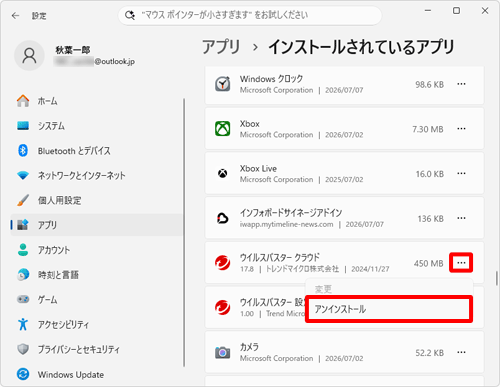Open プライバシーとセキュリティ shield icon
The image size is (500, 387).
[23, 349]
